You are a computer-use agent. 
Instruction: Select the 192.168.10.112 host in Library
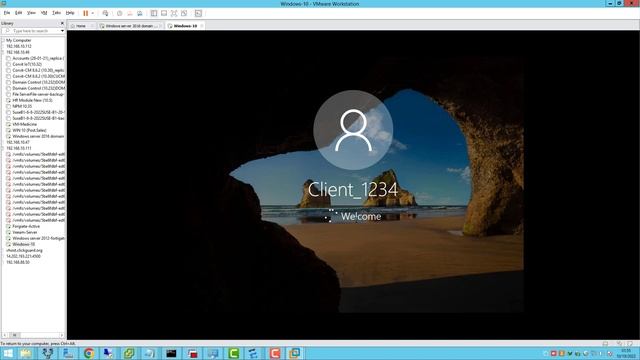click(x=19, y=47)
